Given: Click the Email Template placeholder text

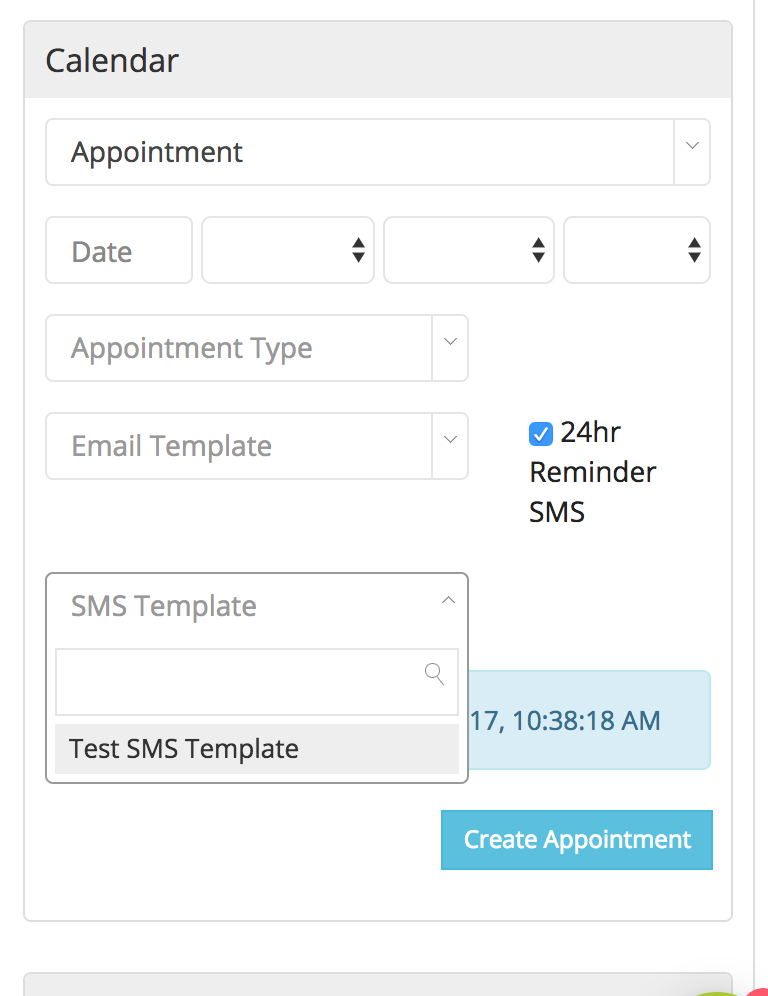Looking at the screenshot, I should [171, 446].
